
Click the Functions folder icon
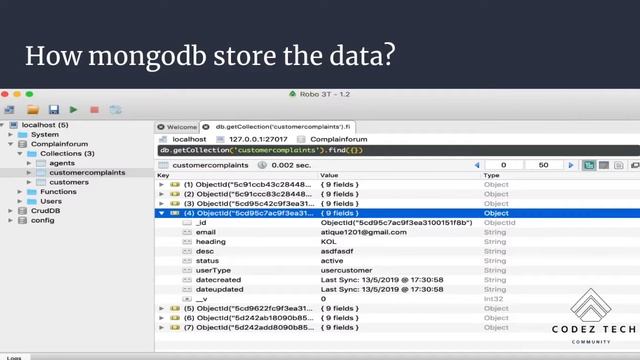[x=32, y=192]
